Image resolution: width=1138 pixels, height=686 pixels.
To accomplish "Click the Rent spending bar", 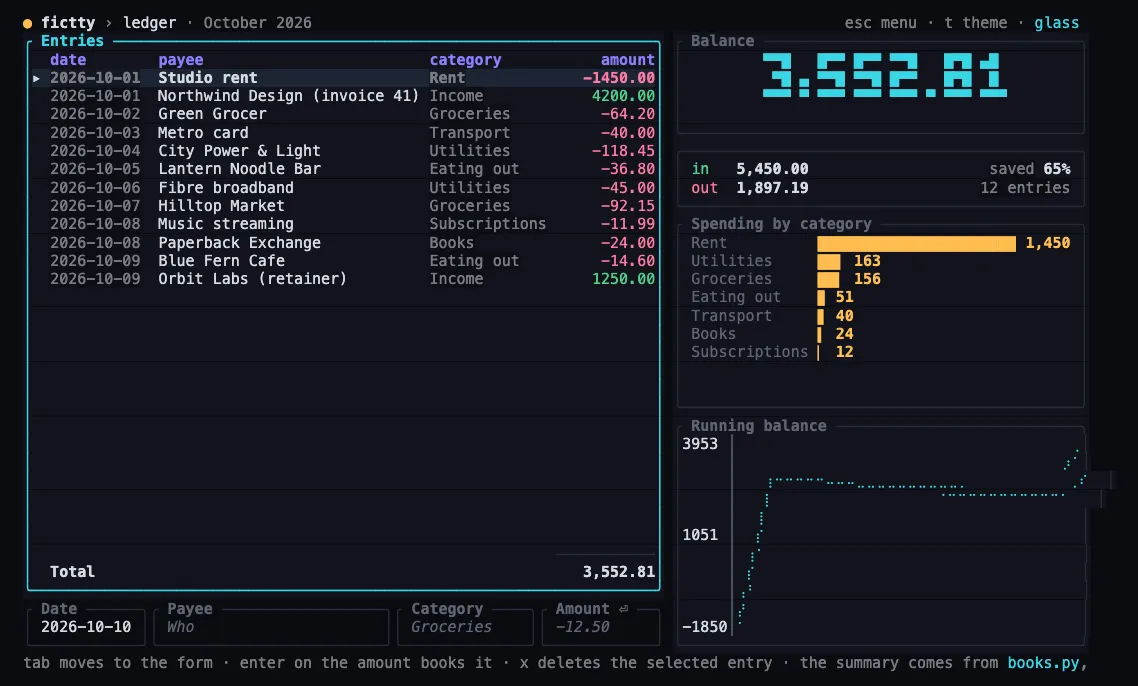I will [917, 243].
